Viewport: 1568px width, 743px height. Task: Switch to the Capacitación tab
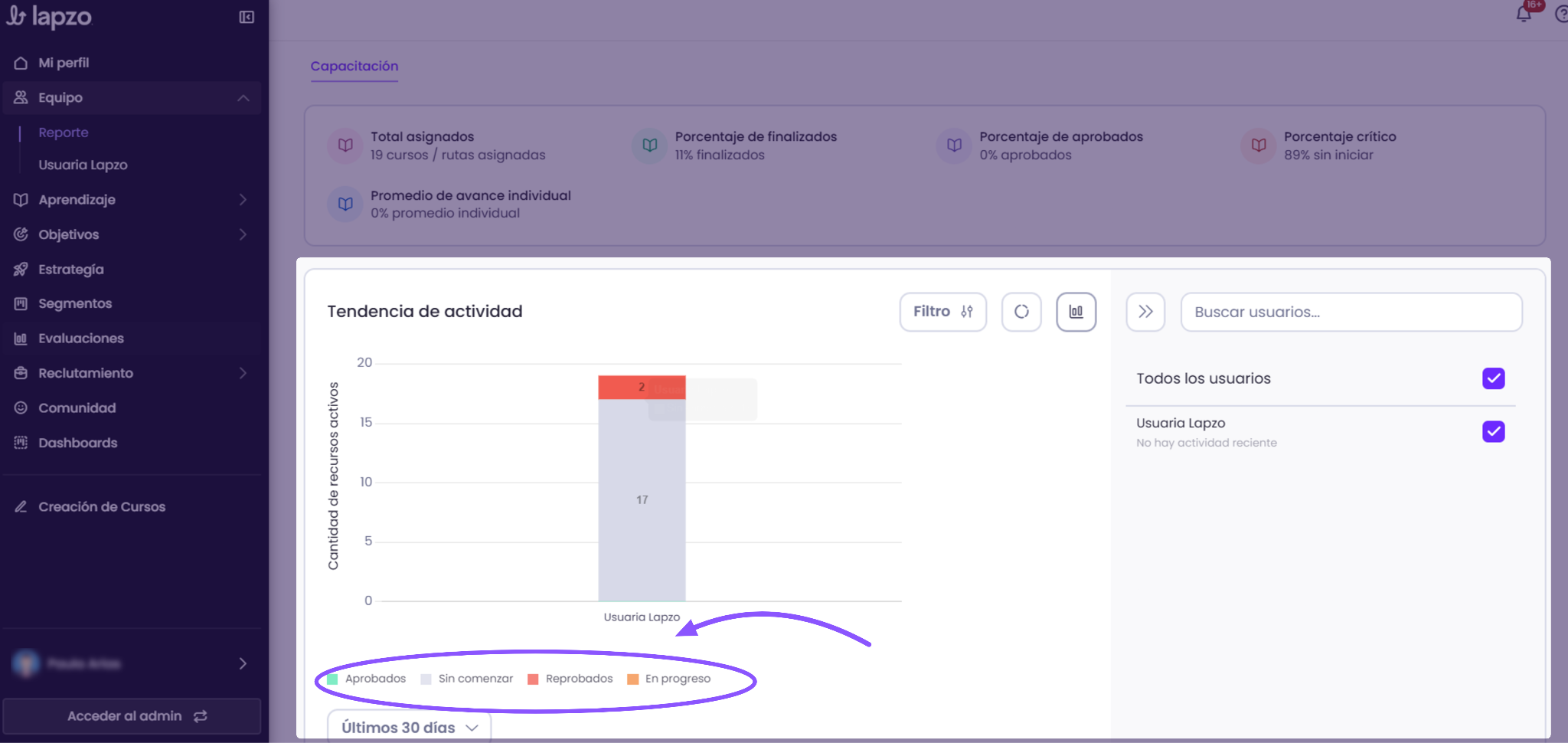point(354,66)
